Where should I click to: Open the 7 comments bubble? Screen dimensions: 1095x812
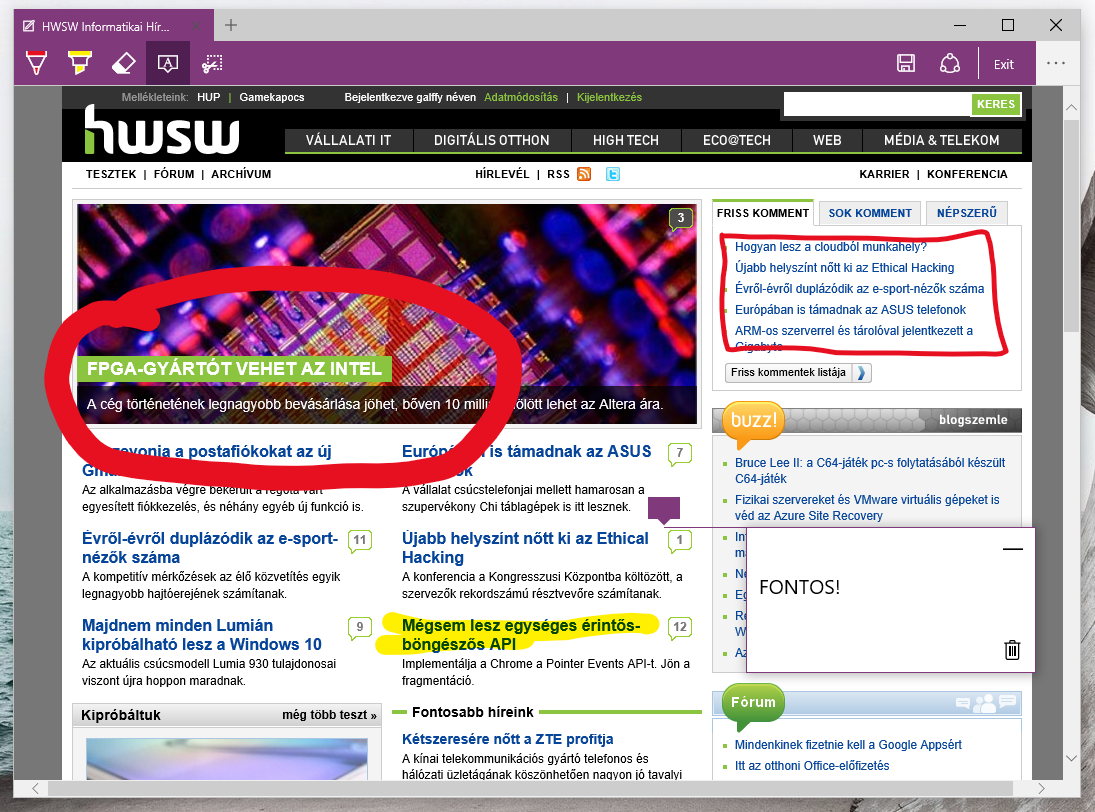(679, 453)
